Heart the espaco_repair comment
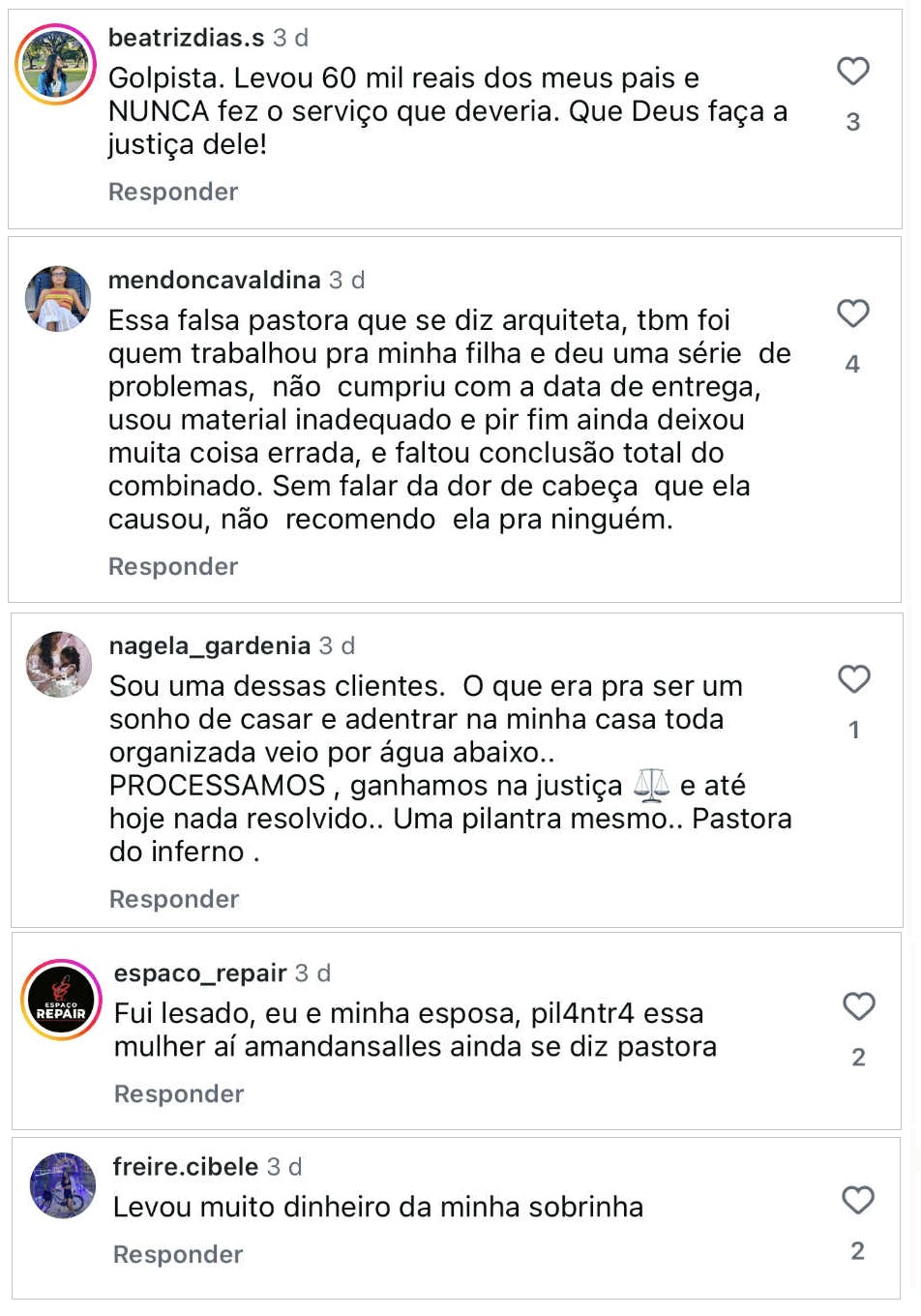 [x=859, y=1006]
